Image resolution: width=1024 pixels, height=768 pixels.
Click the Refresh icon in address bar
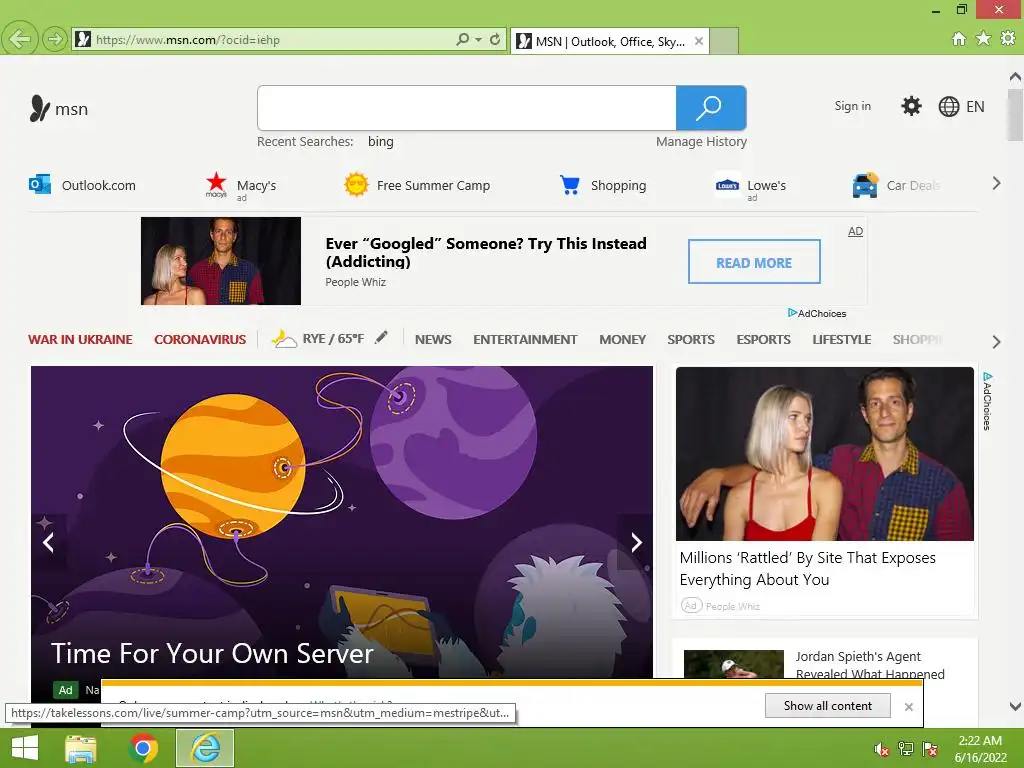[x=495, y=39]
